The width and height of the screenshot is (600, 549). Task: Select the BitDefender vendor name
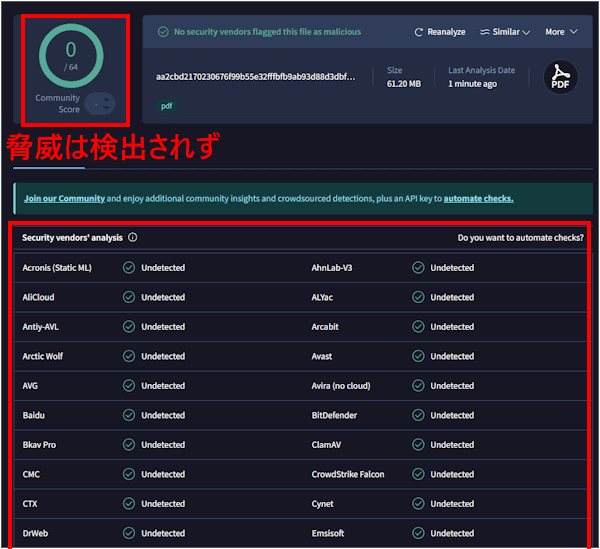tap(334, 415)
